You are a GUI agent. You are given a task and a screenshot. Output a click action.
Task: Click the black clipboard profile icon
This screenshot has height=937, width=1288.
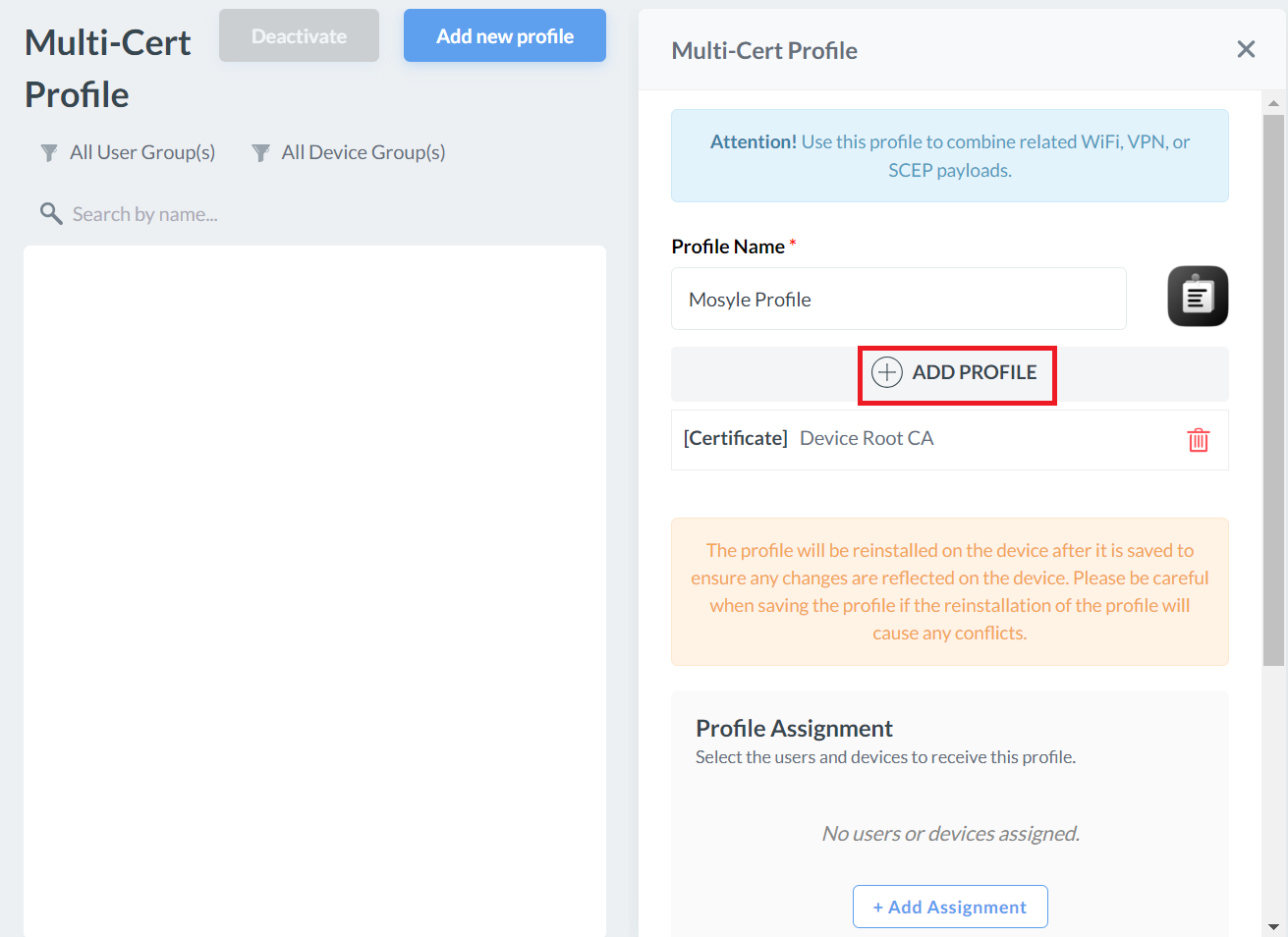1197,297
